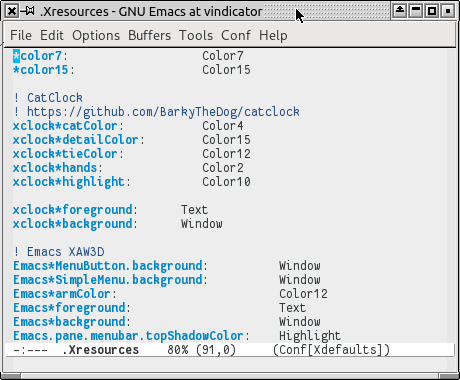The width and height of the screenshot is (460, 380).
Task: Click the vertical scrollbar on the right edge
Action: (x=451, y=197)
